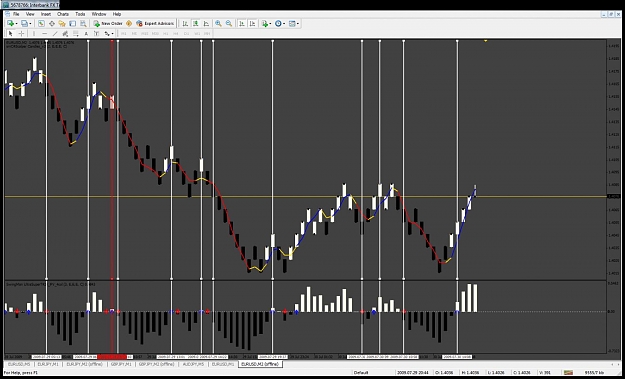Open the Indicators list dropdown

click(x=267, y=24)
